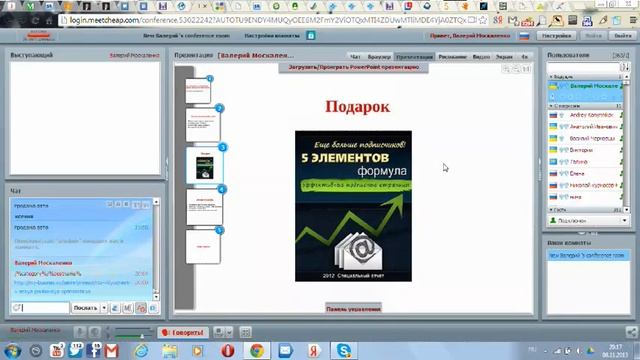Select the conference room entry under Ваши комнаты
This screenshot has height=360, width=640.
(x=588, y=255)
